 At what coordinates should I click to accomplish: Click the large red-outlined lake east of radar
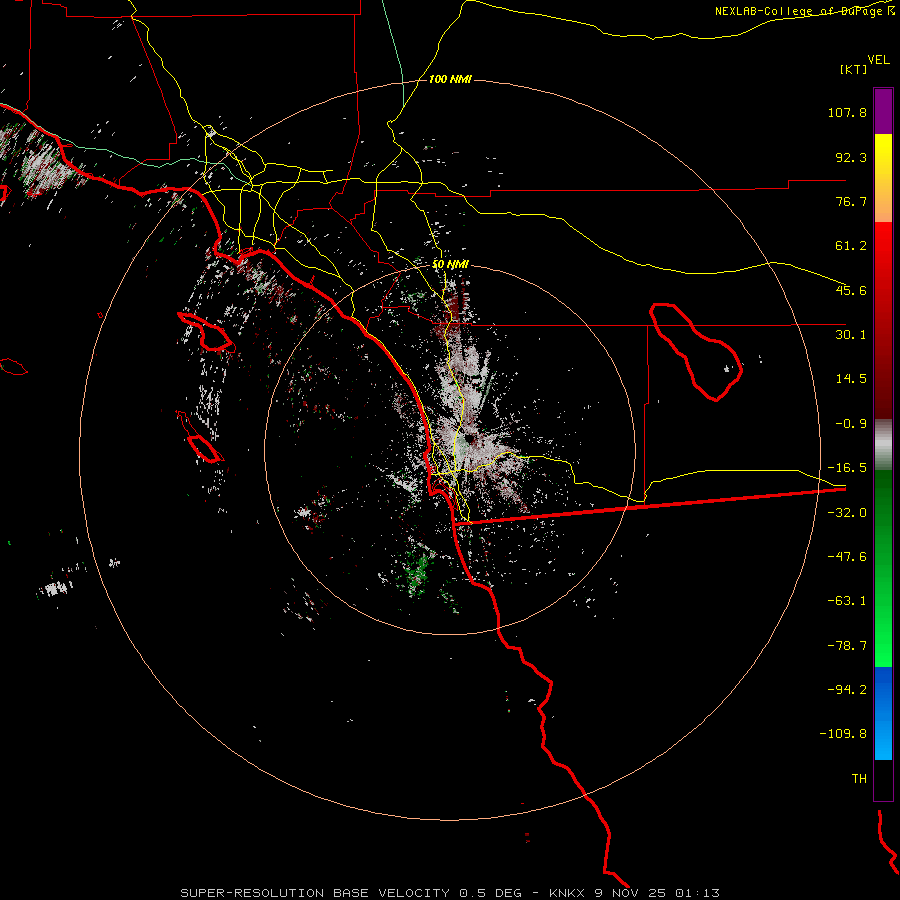click(x=696, y=352)
